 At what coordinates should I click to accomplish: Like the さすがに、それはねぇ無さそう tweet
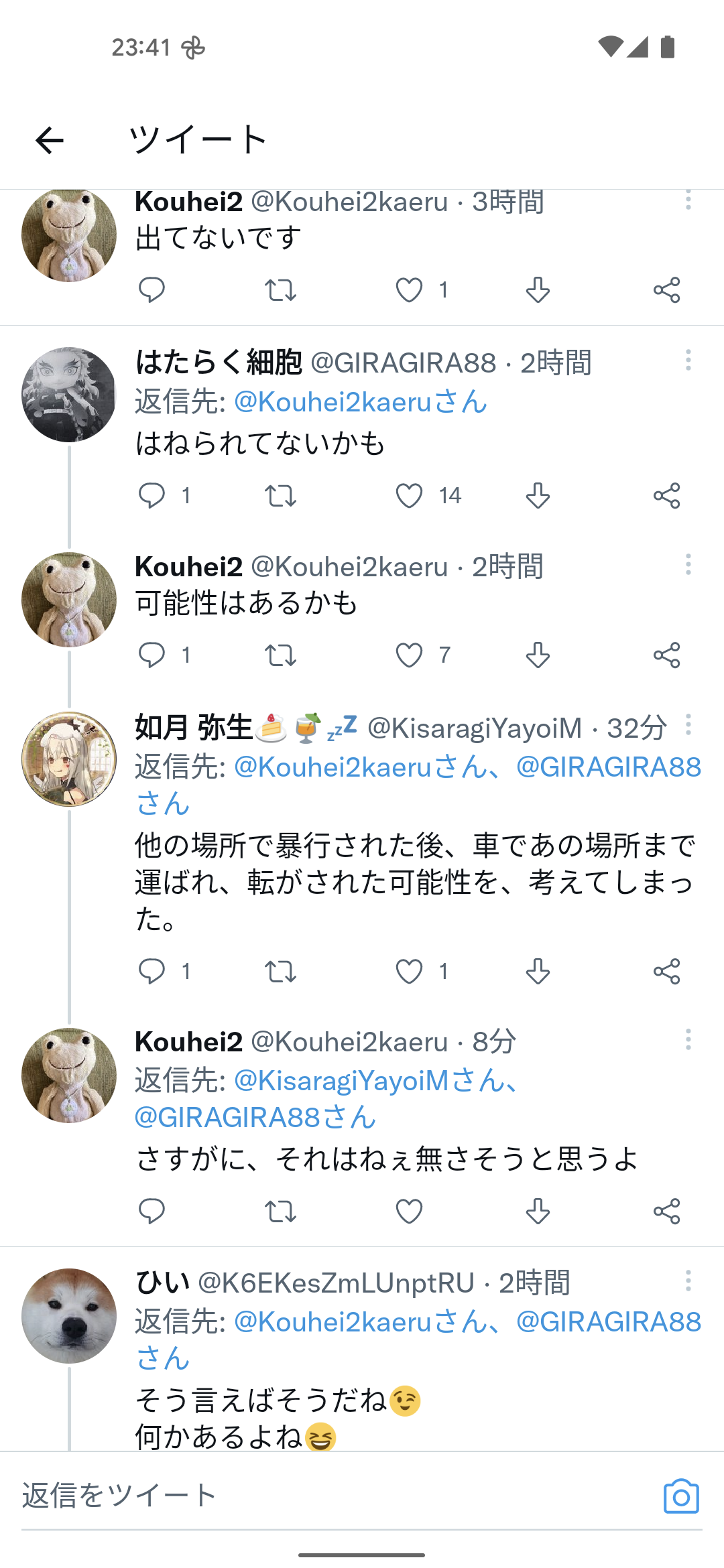click(409, 1212)
